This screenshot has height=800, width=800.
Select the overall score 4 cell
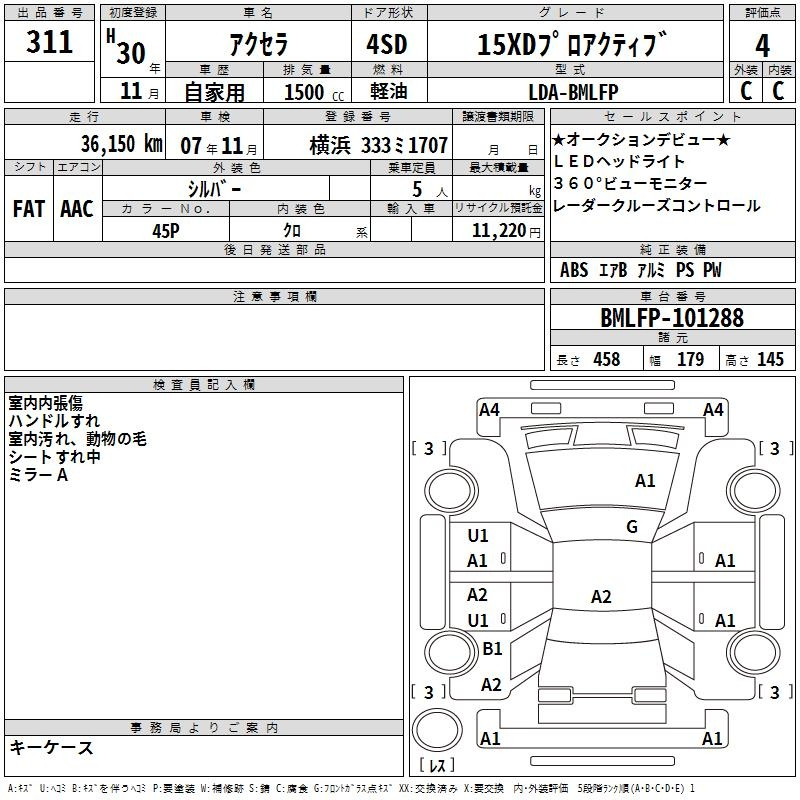[762, 45]
